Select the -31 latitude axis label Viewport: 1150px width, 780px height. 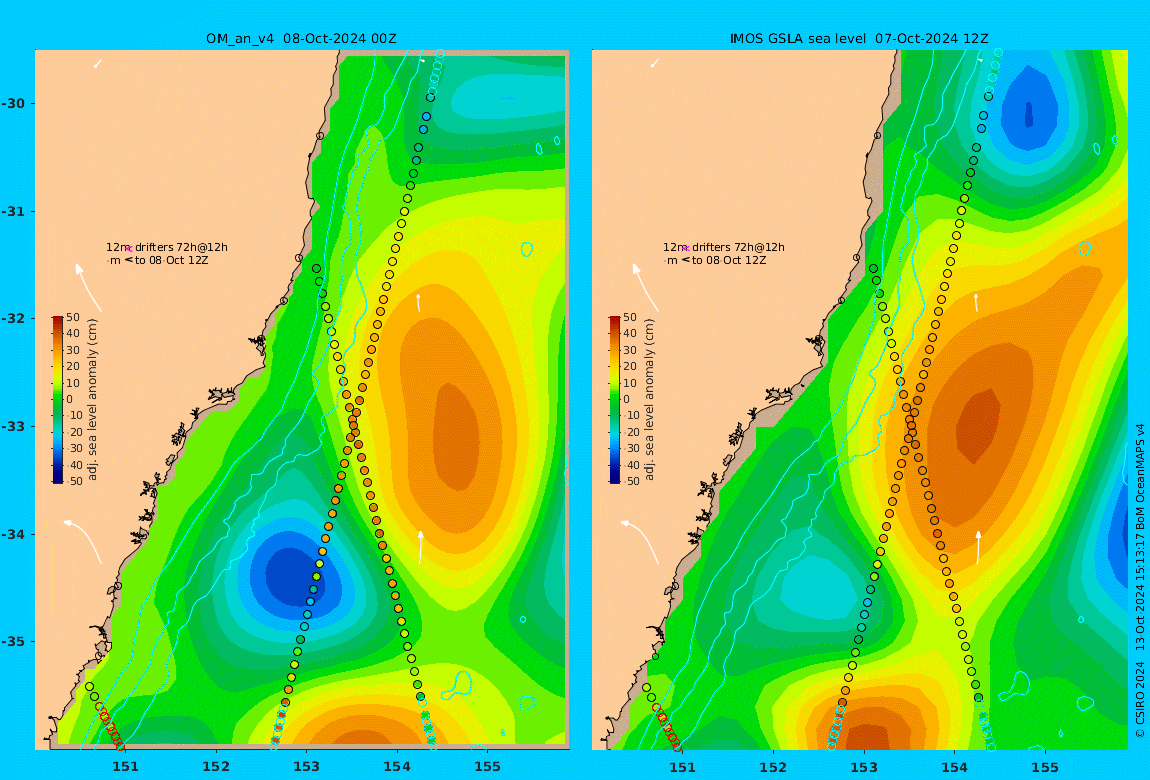pos(12,211)
